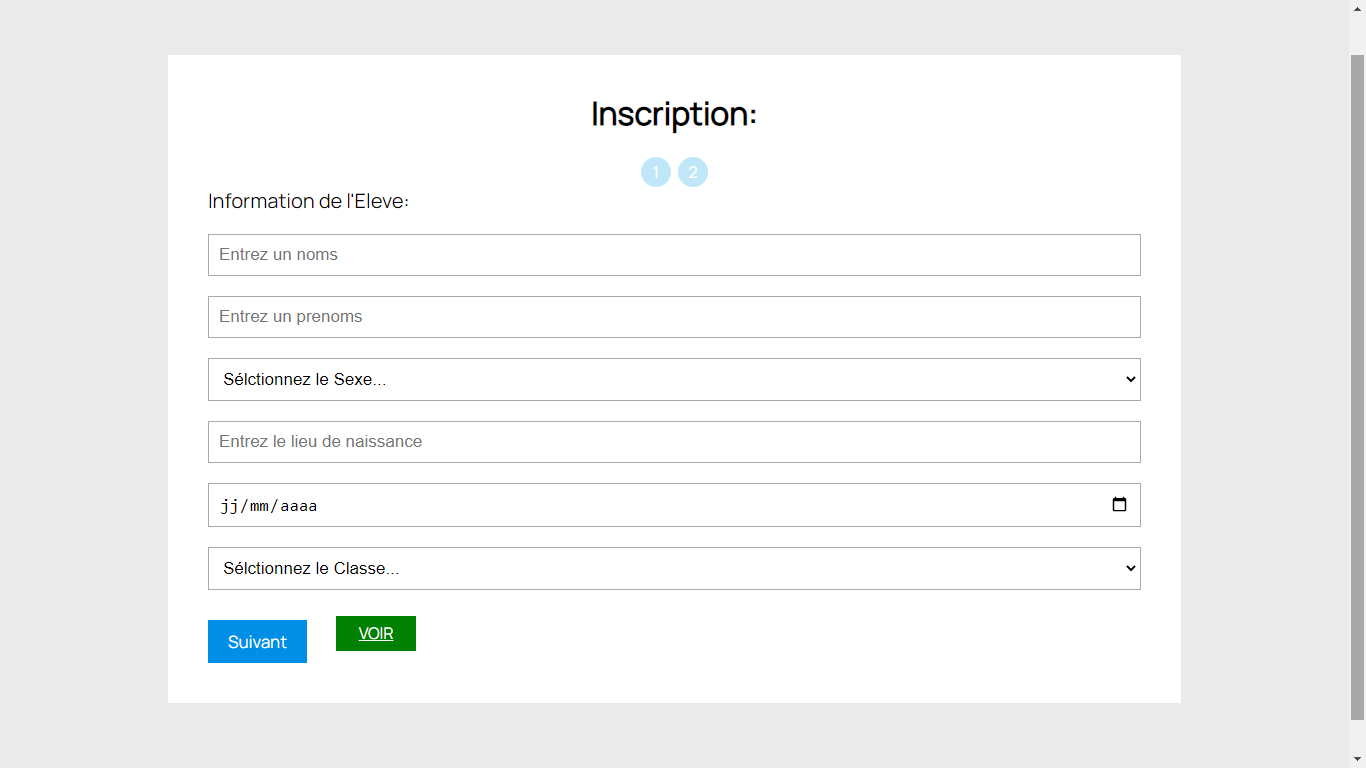The image size is (1366, 768).
Task: Click the aaaa year segment of the date field
Action: (x=297, y=505)
